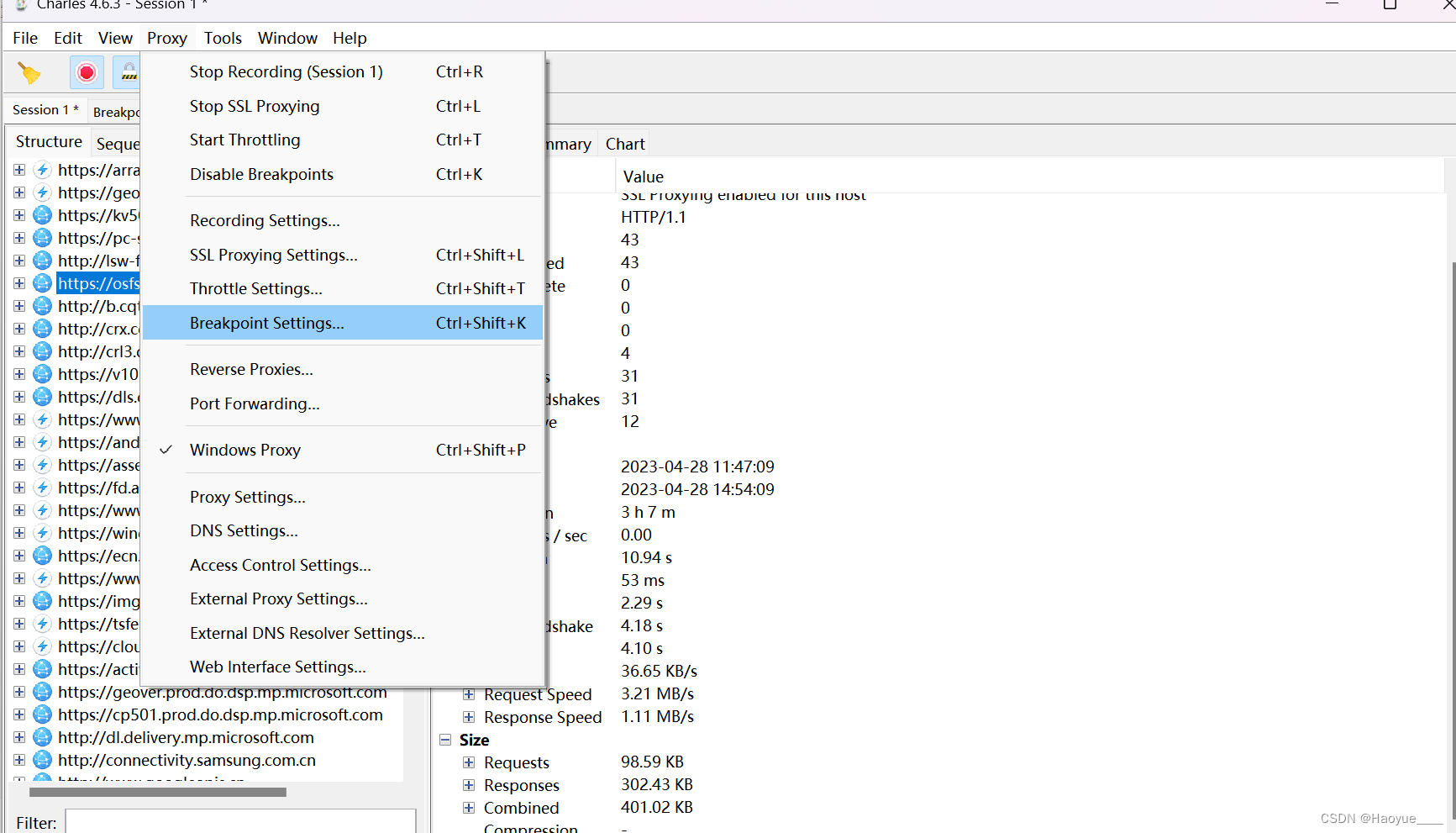
Task: Click globe icon beside http://connectivity.samsung.com.cn
Action: click(x=42, y=760)
